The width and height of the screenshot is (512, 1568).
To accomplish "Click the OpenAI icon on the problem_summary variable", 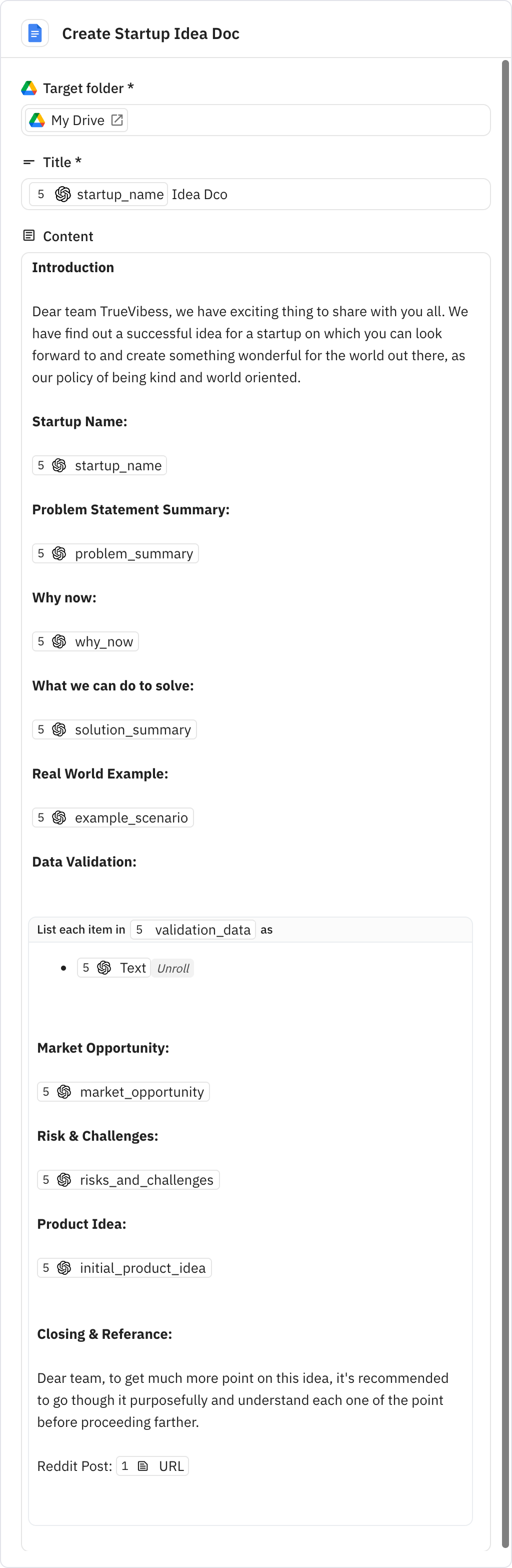I will [59, 553].
